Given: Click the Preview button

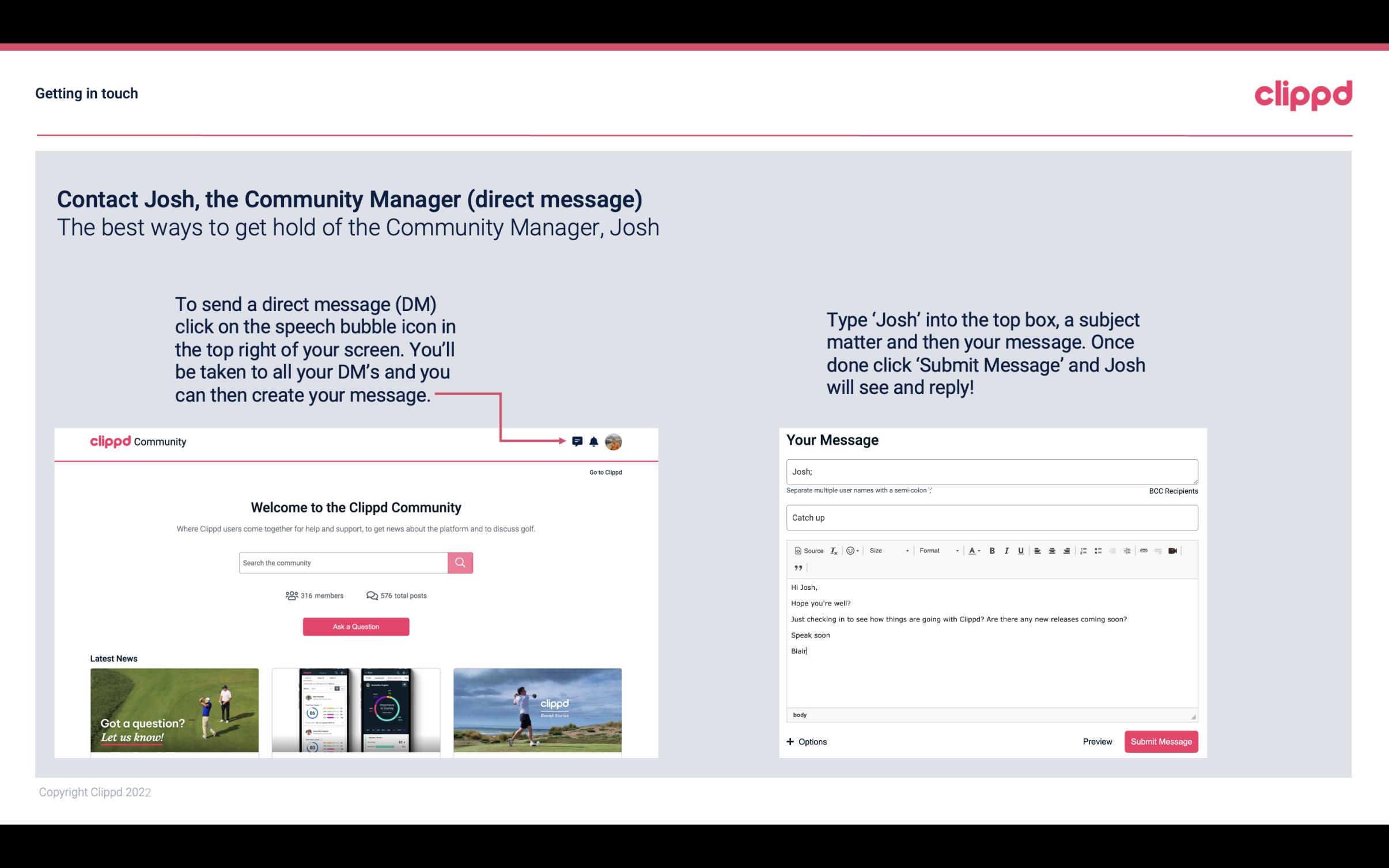Looking at the screenshot, I should [x=1097, y=741].
